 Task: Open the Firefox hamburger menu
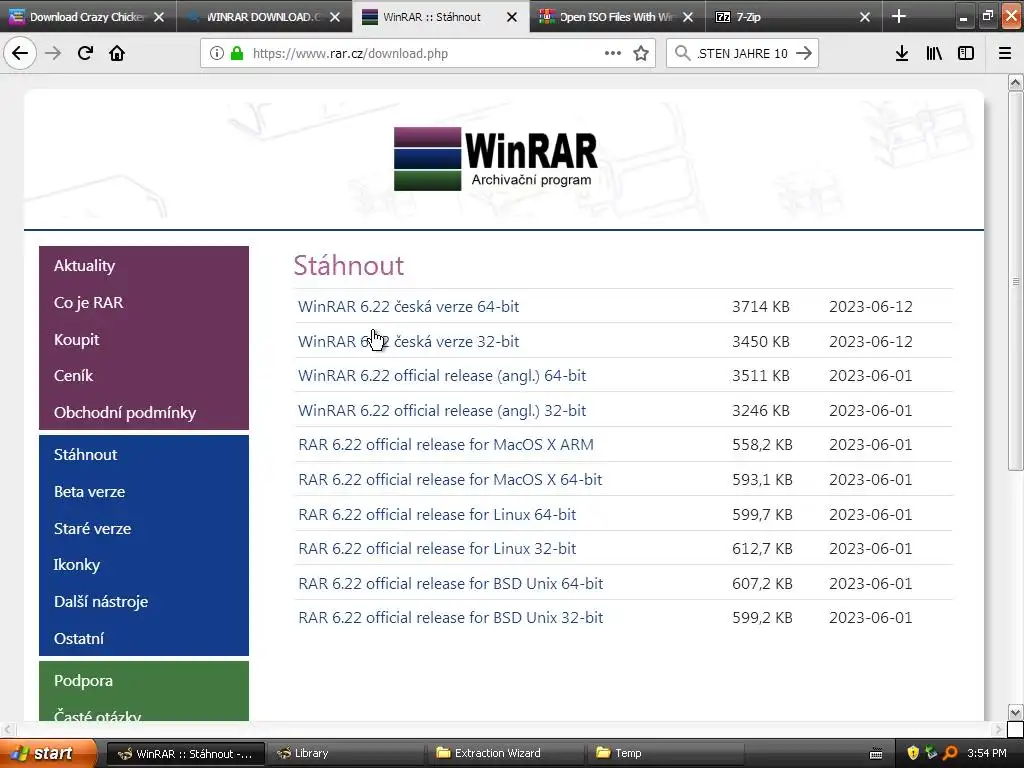click(x=1005, y=54)
